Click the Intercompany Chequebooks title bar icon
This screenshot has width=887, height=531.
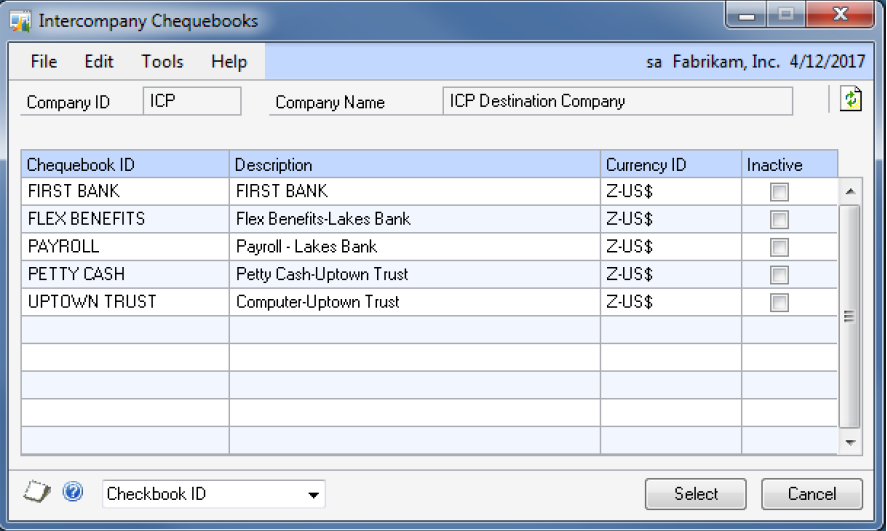pos(20,20)
